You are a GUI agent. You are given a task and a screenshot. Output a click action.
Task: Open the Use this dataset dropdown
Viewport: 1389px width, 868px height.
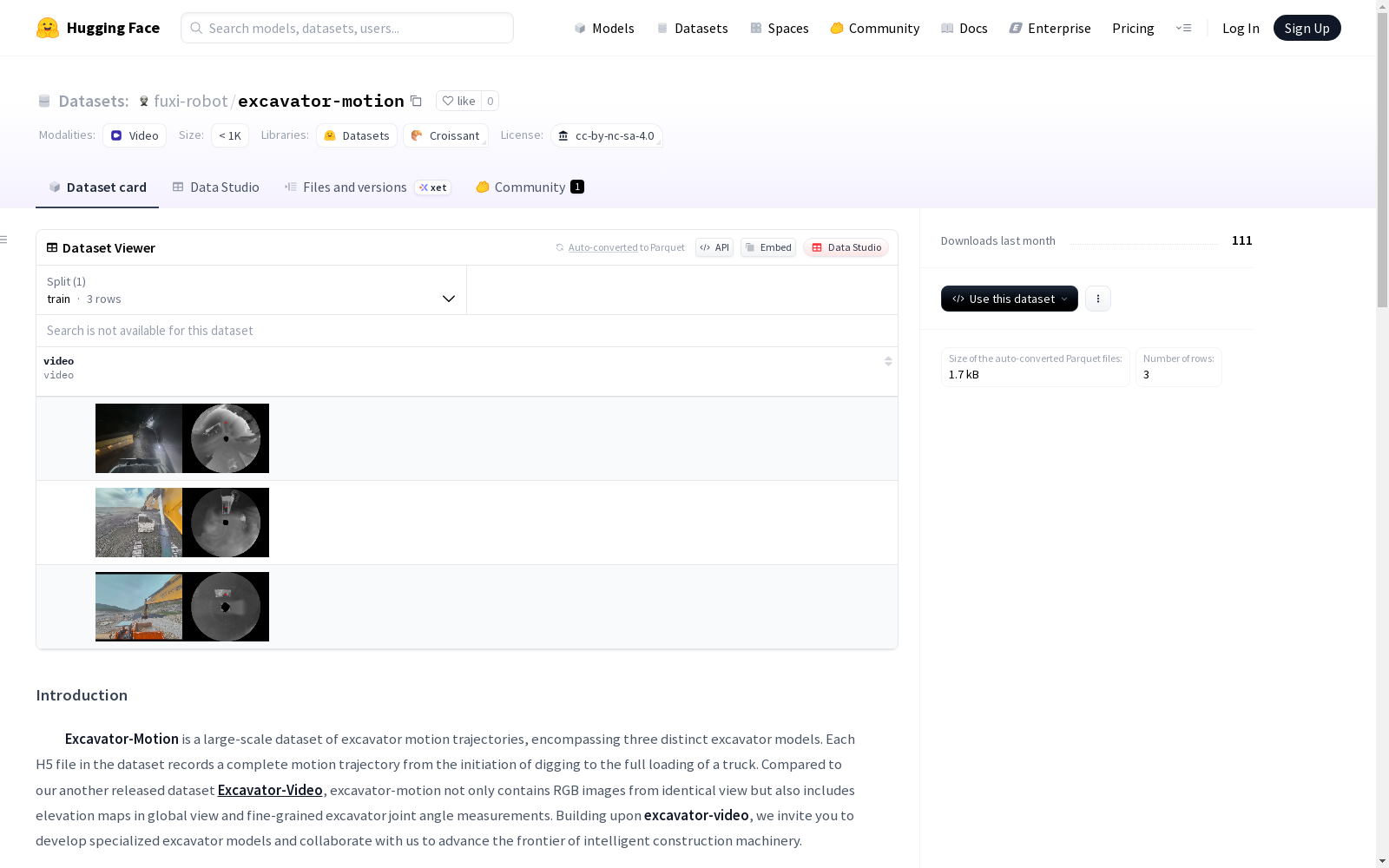pos(1009,299)
